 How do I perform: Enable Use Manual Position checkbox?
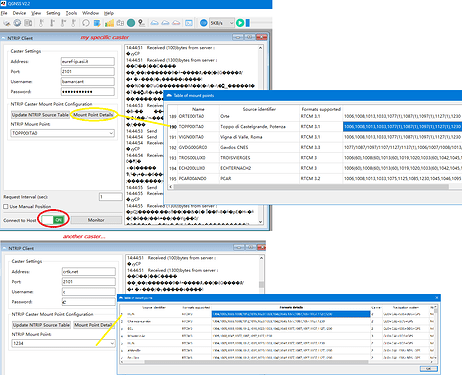pos(6,207)
